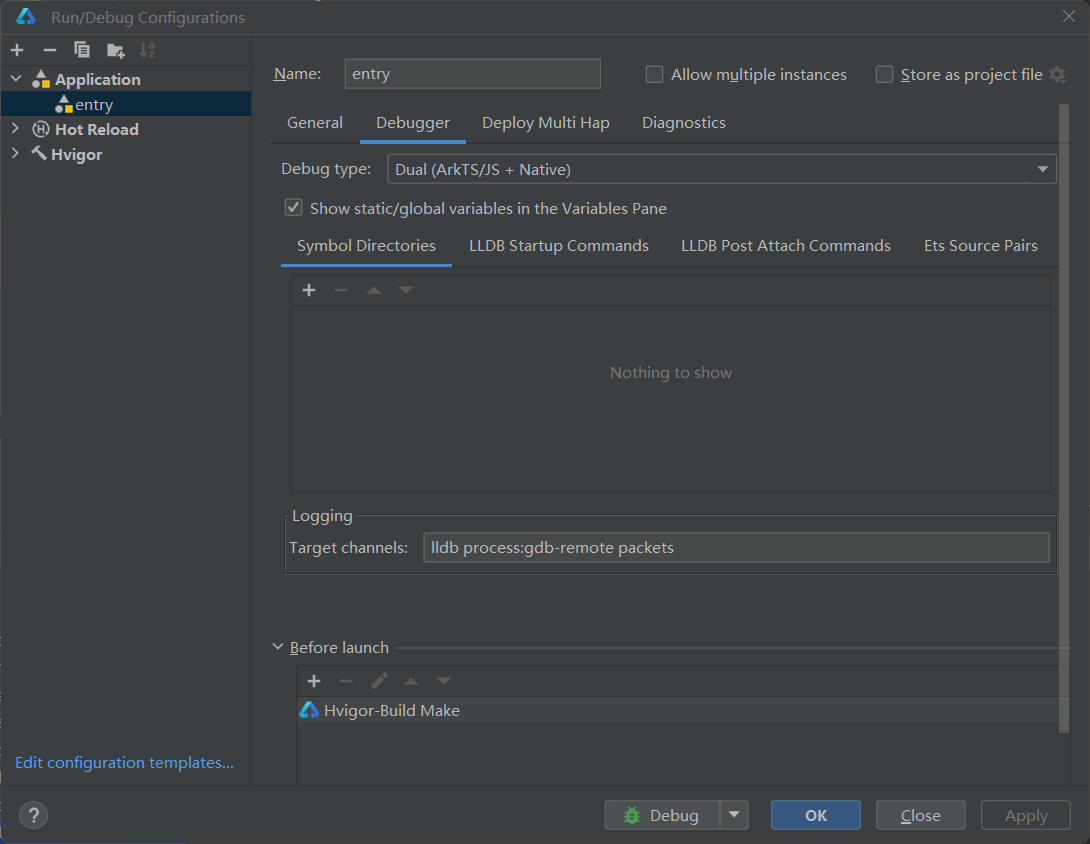
Task: Open the Debug button dropdown arrow
Action: point(734,815)
